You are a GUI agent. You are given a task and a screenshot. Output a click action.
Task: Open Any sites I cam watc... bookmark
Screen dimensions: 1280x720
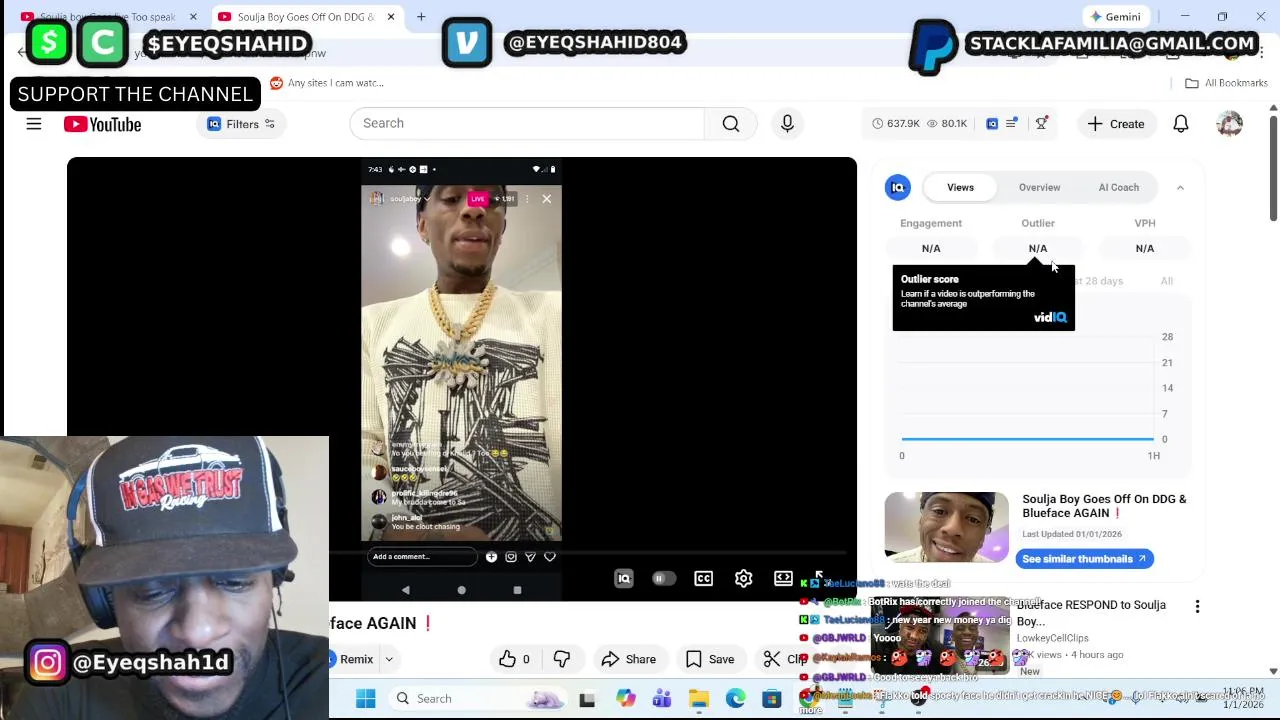[327, 83]
